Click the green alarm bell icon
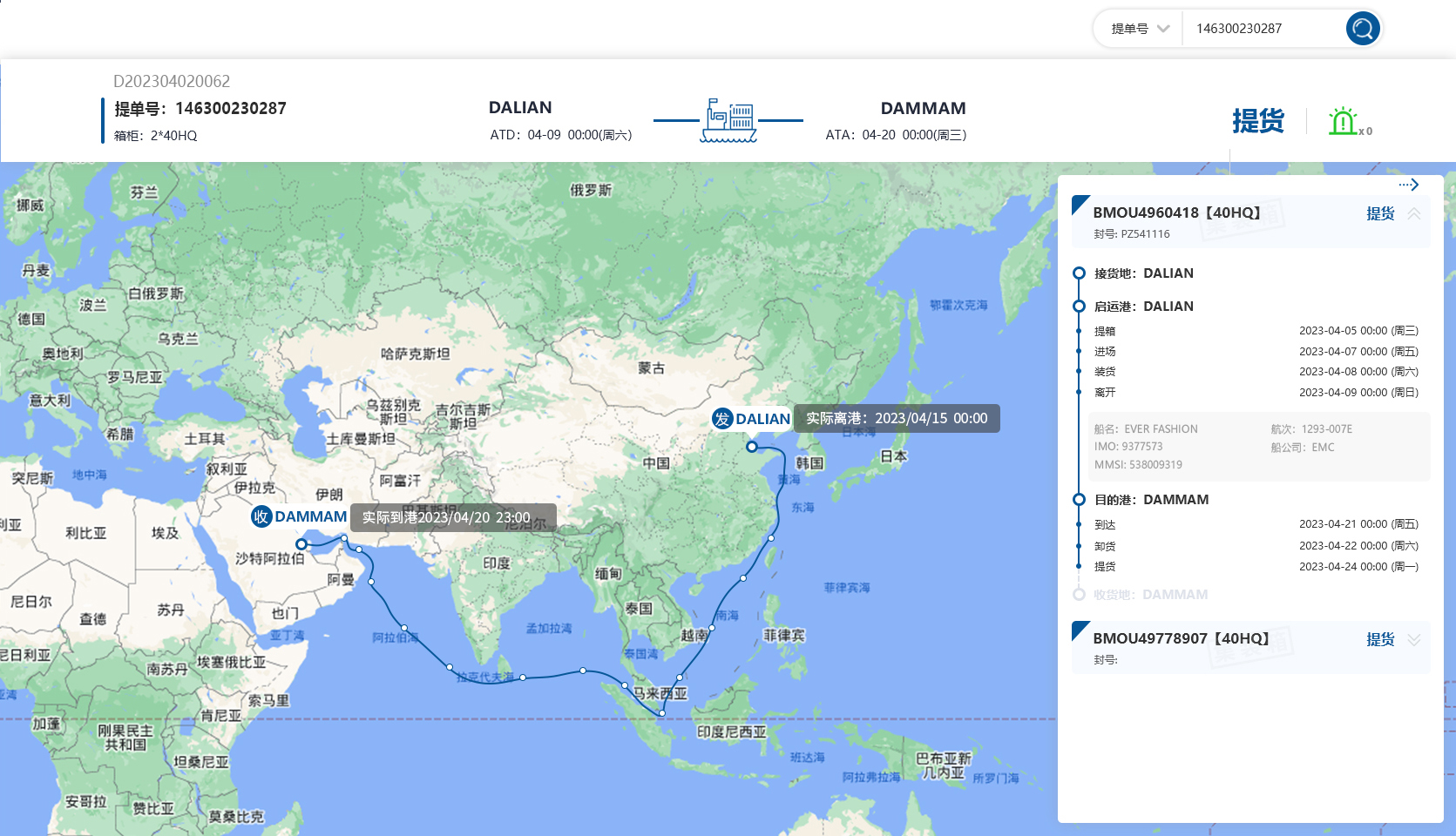This screenshot has height=836, width=1456. (x=1343, y=121)
